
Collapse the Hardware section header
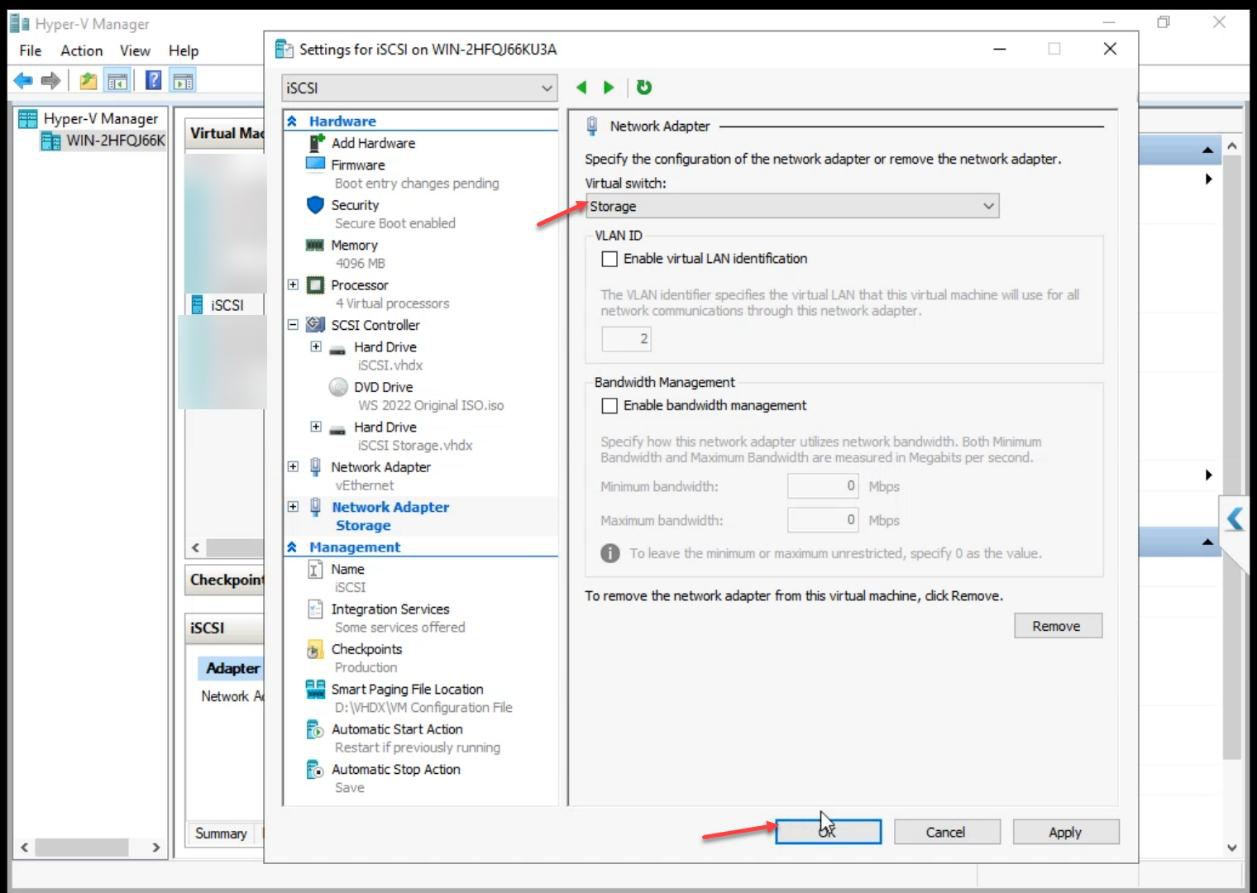(293, 121)
